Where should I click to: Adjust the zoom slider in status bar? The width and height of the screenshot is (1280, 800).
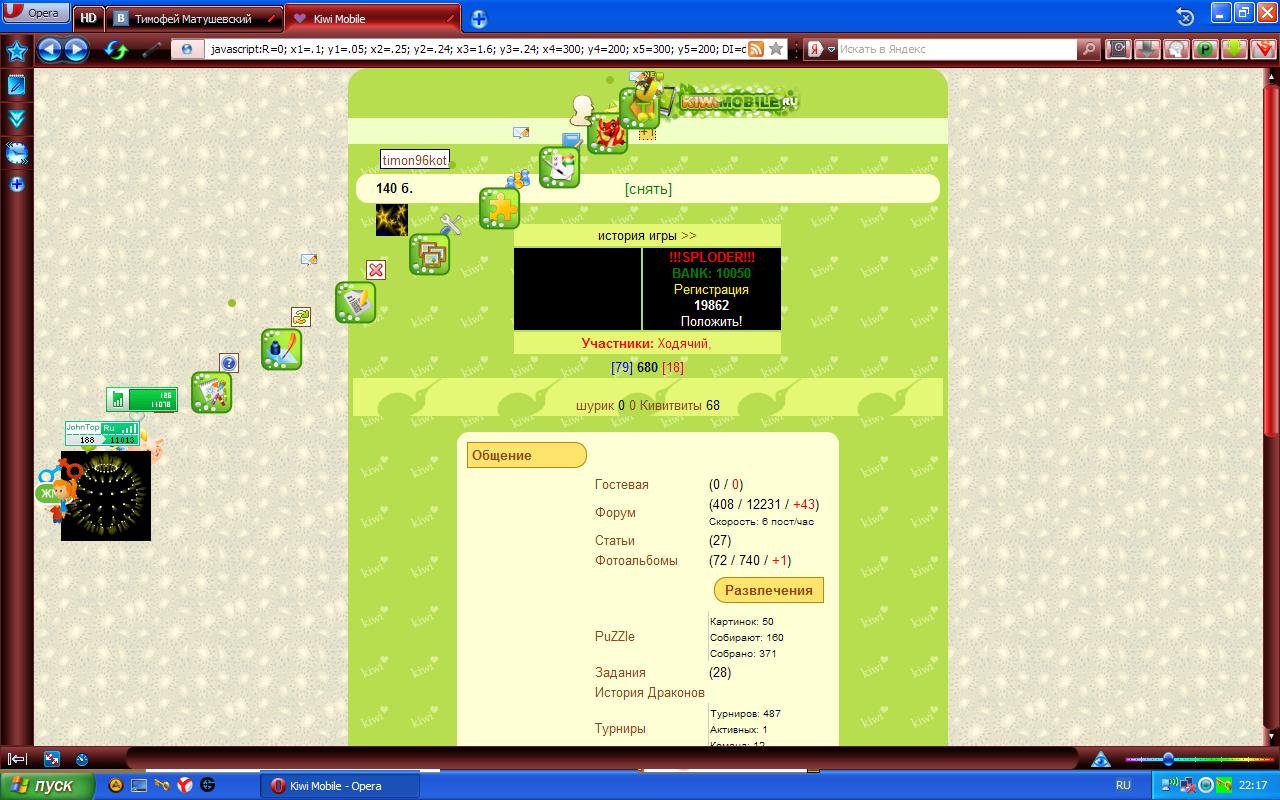[x=1167, y=760]
